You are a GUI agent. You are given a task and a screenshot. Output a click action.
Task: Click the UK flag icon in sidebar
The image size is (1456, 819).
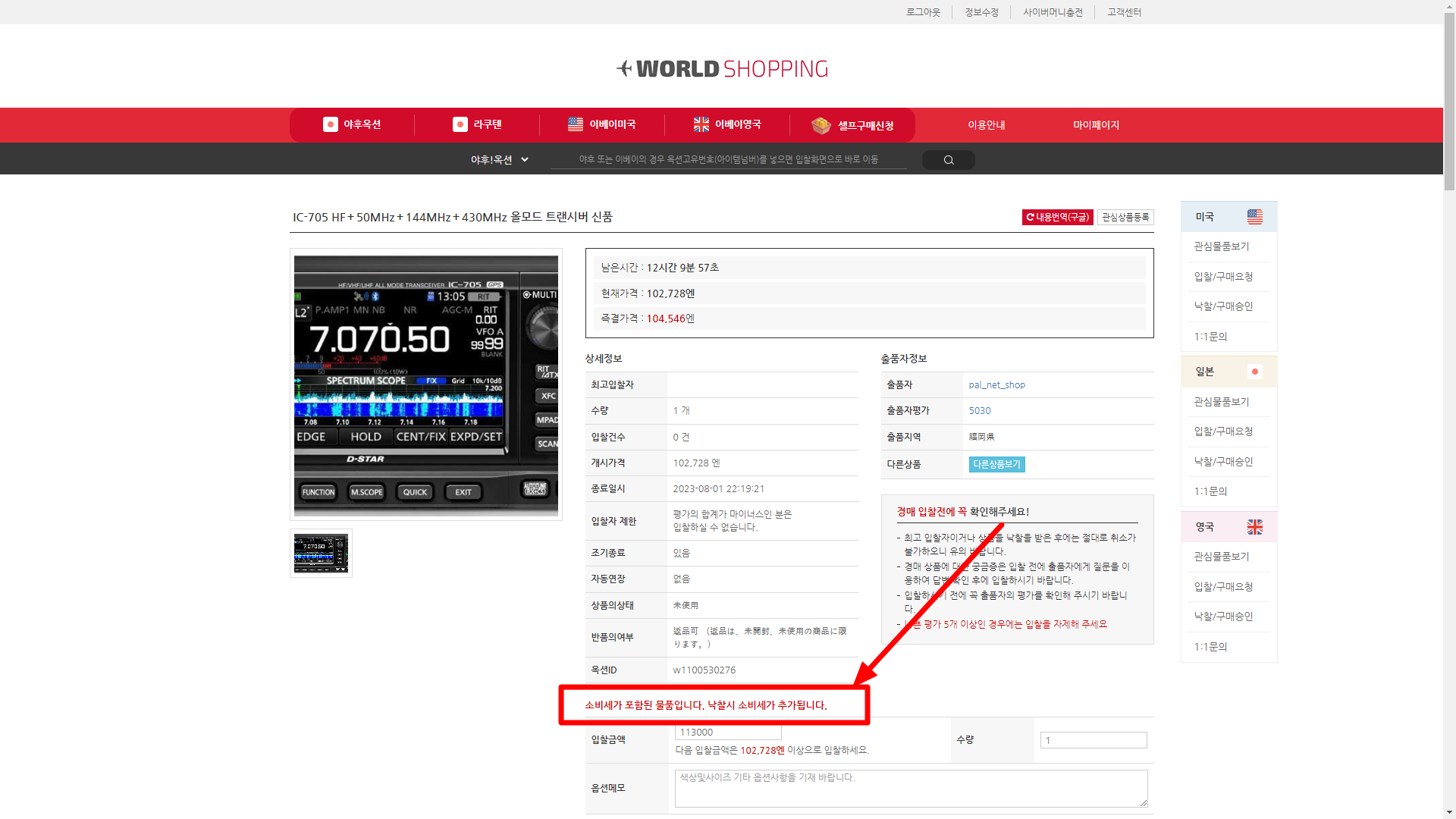[1255, 527]
